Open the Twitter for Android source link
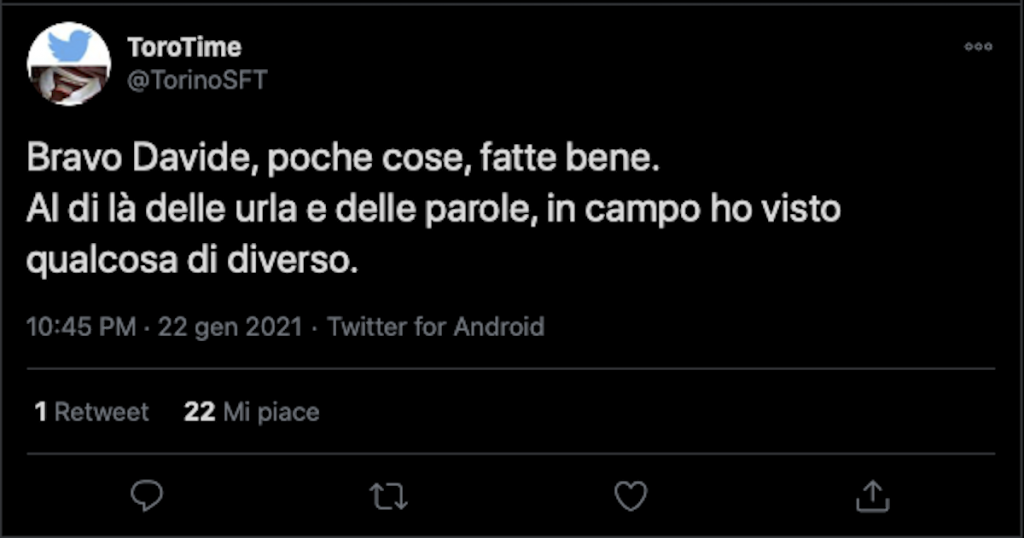 (436, 327)
